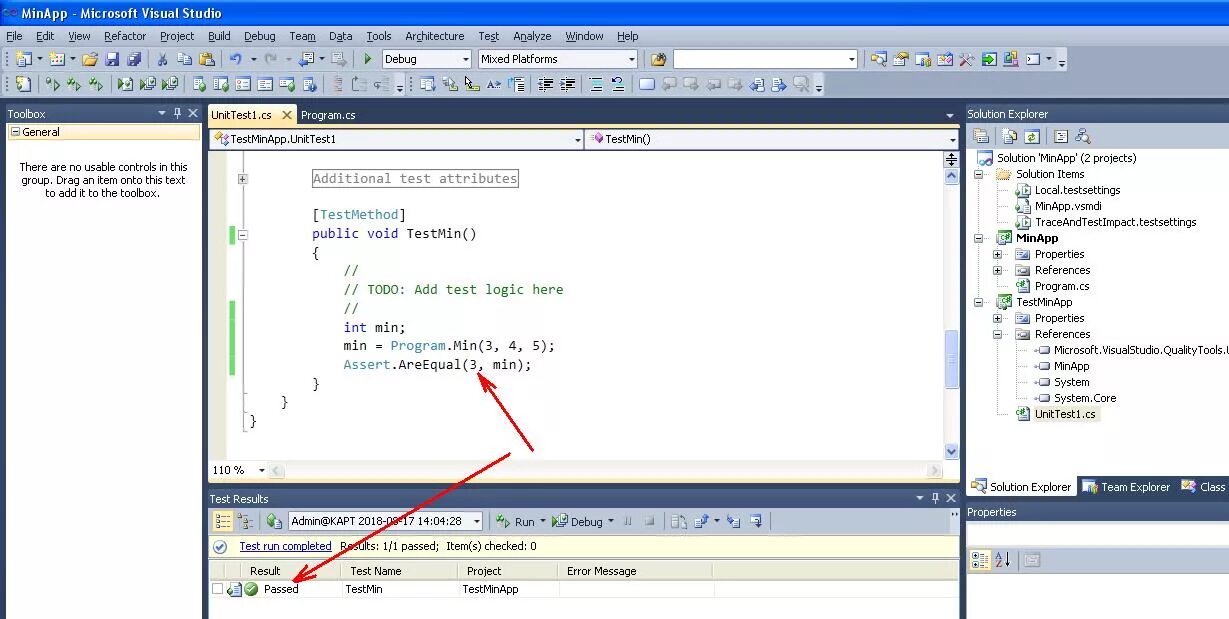Toggle auto-hide pin on Toolbox panel
Screen dimensions: 1229x619
[x=178, y=114]
